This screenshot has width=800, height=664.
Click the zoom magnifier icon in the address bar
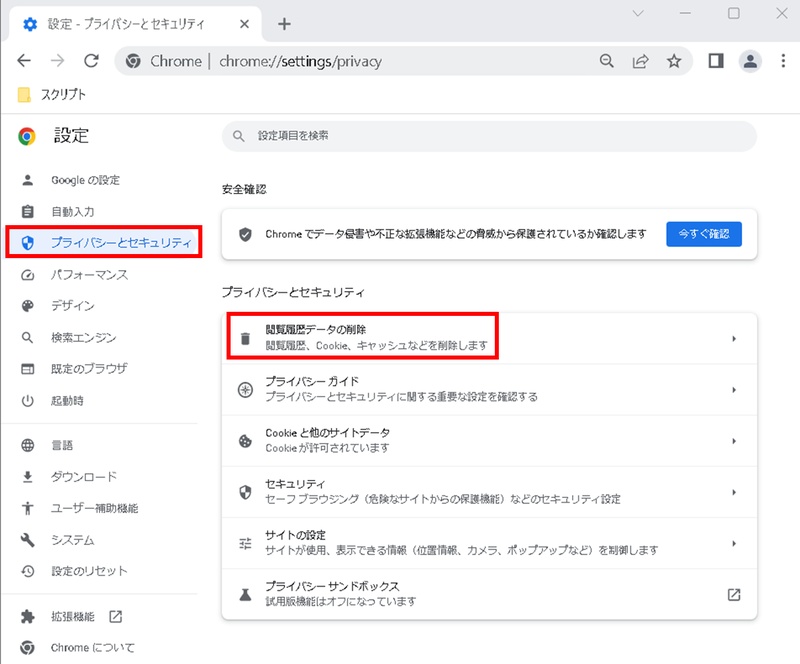pos(607,61)
